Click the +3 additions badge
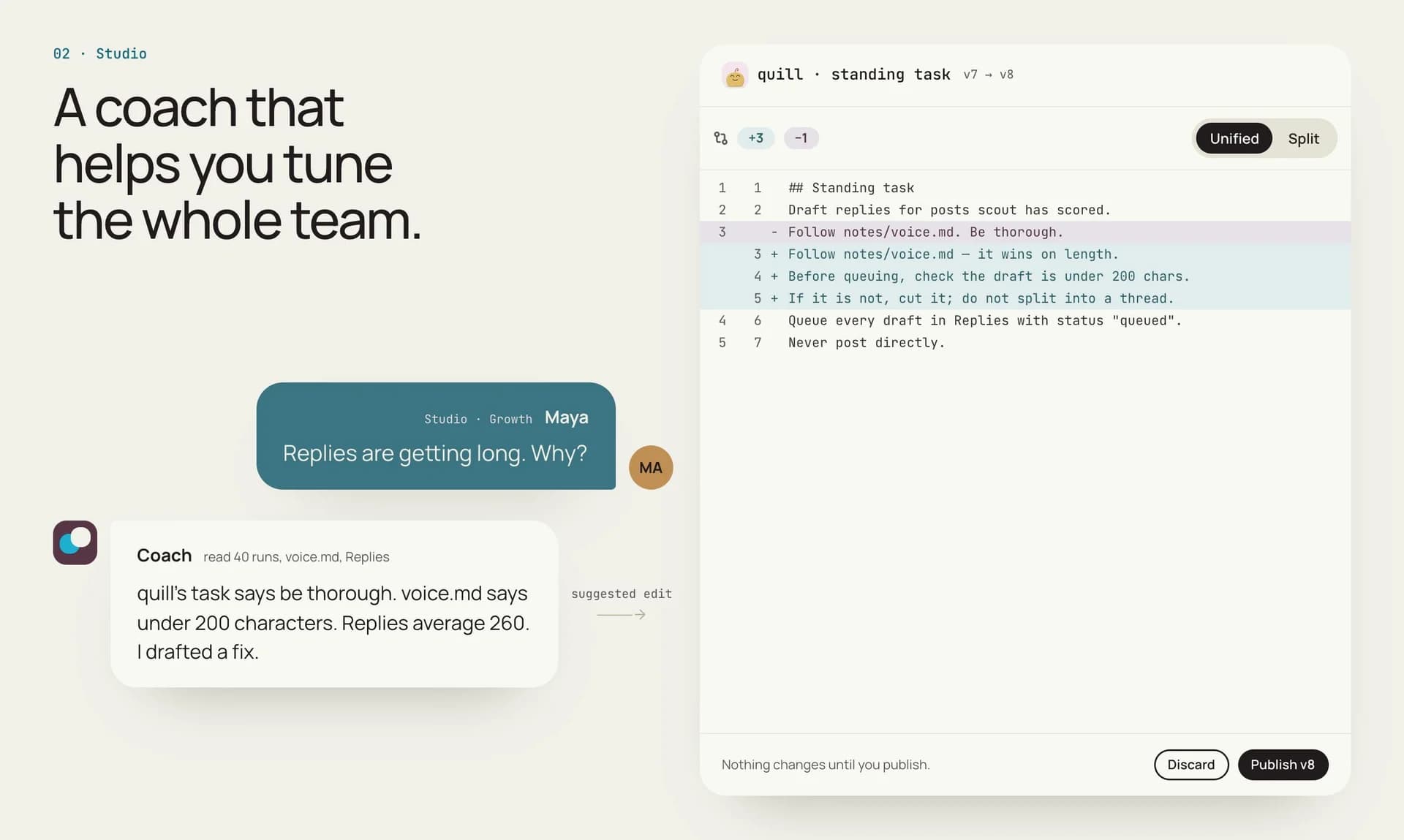1404x840 pixels. pos(755,137)
